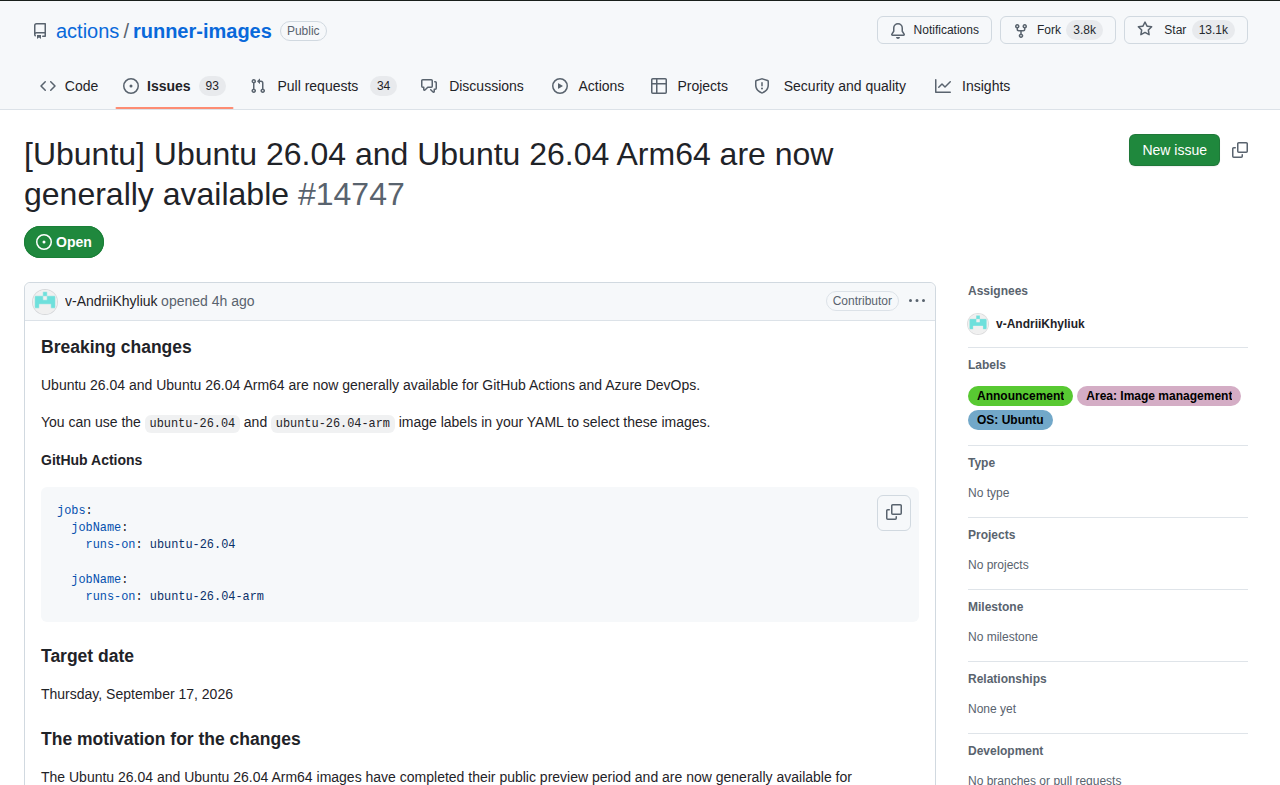Open comment options three-dot menu
Viewport: 1280px width, 785px height.
click(x=917, y=301)
